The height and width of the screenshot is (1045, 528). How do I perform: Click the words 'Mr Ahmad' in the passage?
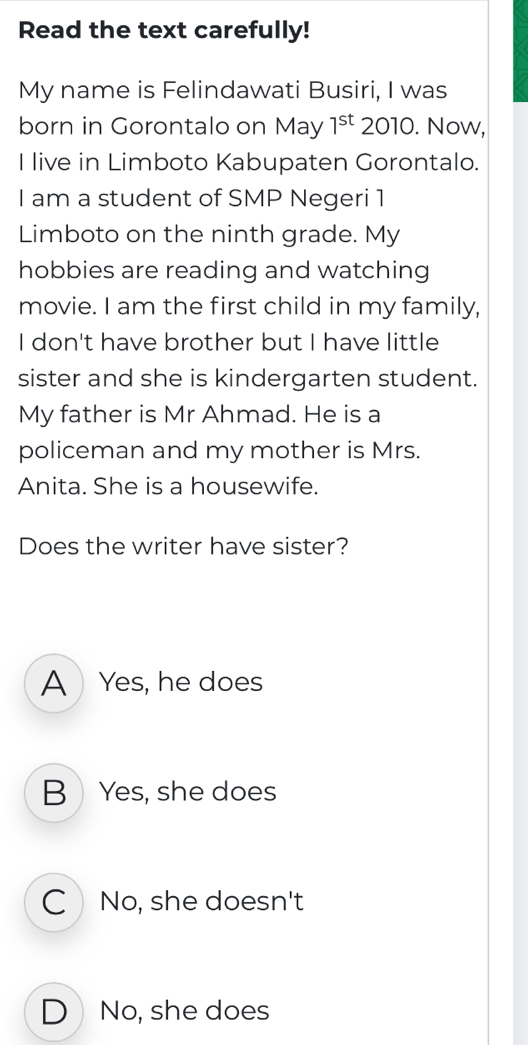pos(228,415)
